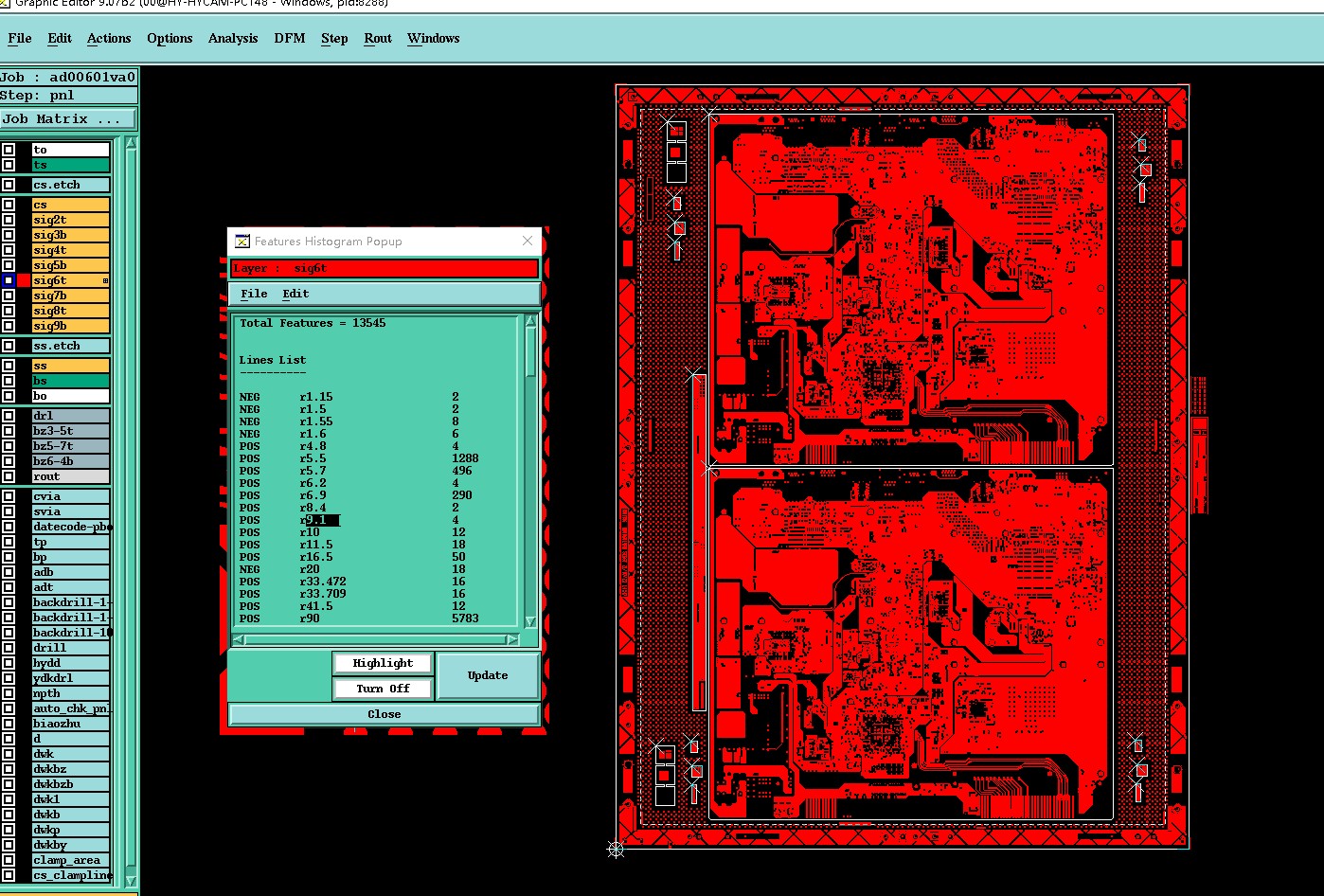Toggle the checkbox for layer to
1324x896 pixels.
pyautogui.click(x=9, y=150)
